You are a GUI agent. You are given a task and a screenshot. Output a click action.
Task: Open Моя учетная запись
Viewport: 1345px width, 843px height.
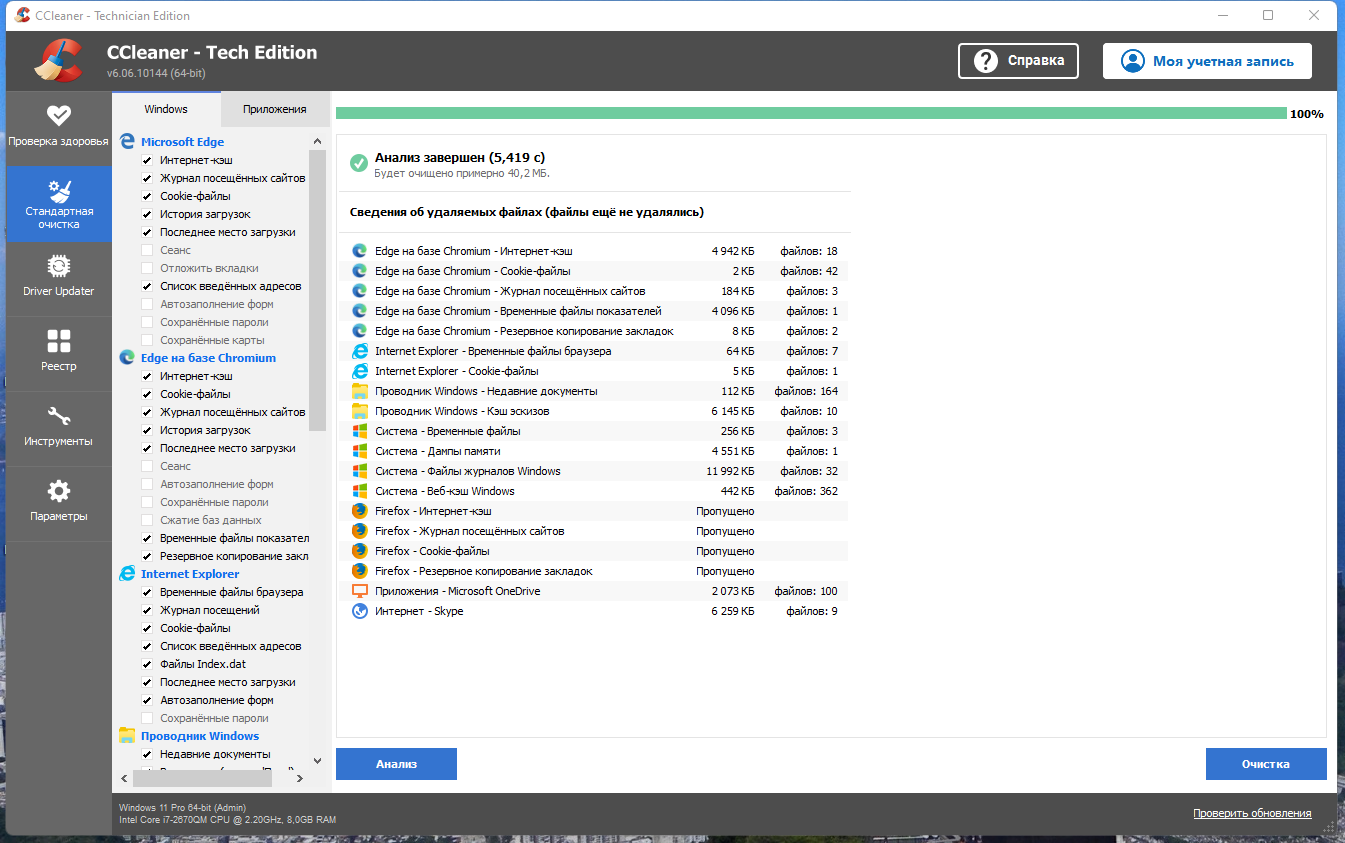click(x=1206, y=60)
